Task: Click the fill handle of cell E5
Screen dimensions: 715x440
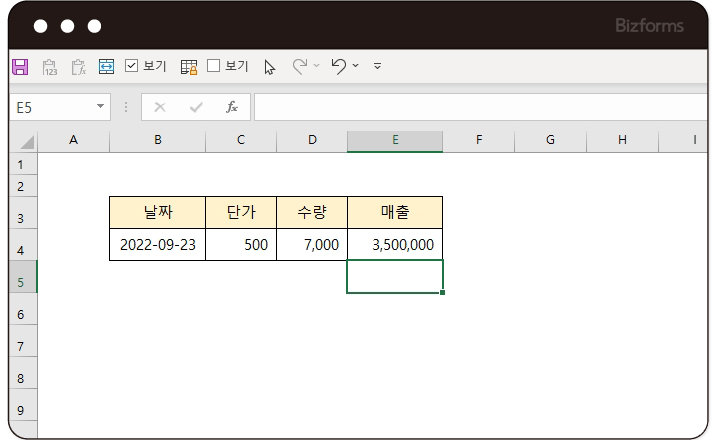Action: click(x=442, y=292)
